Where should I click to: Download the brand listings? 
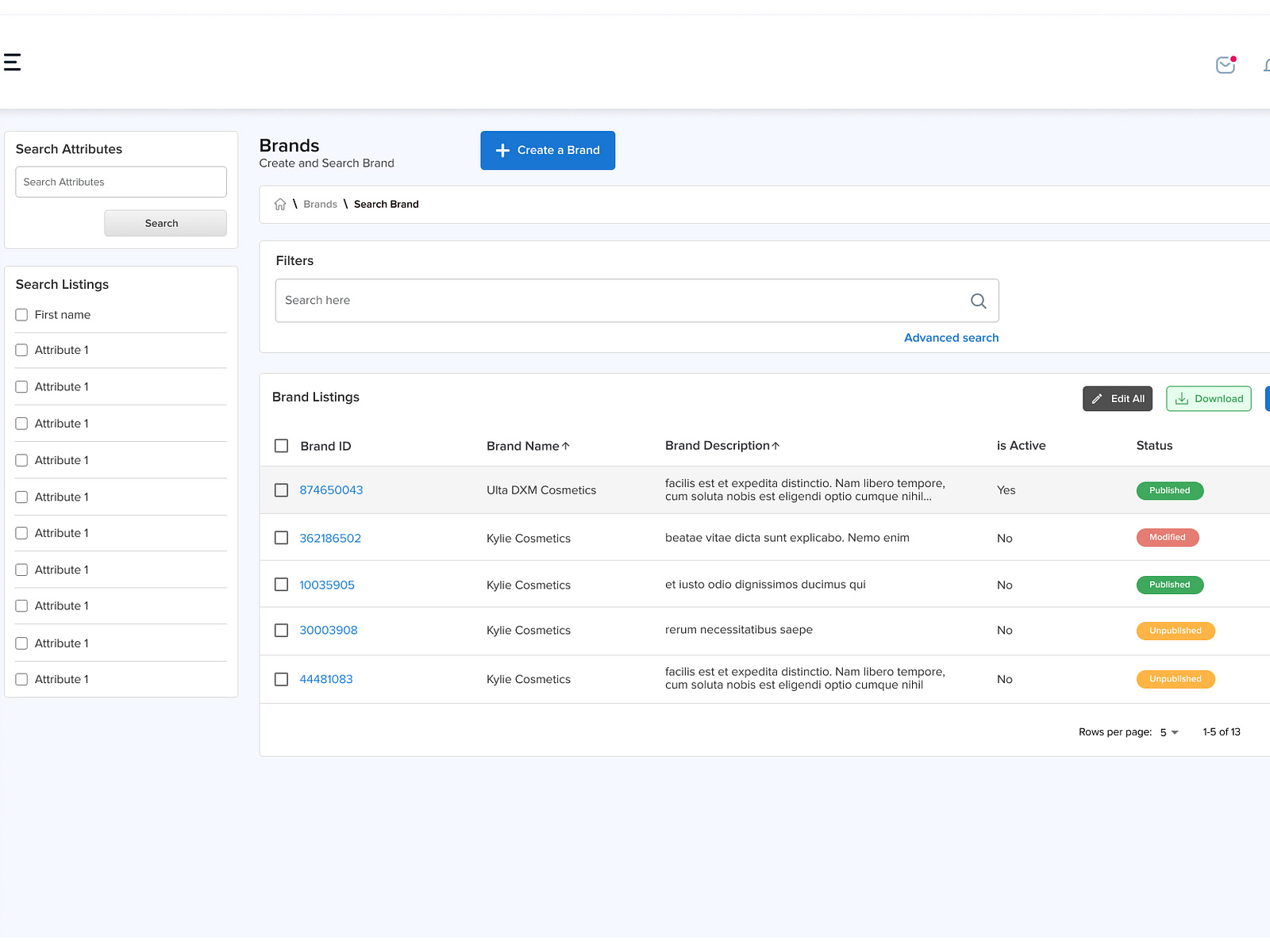point(1209,399)
